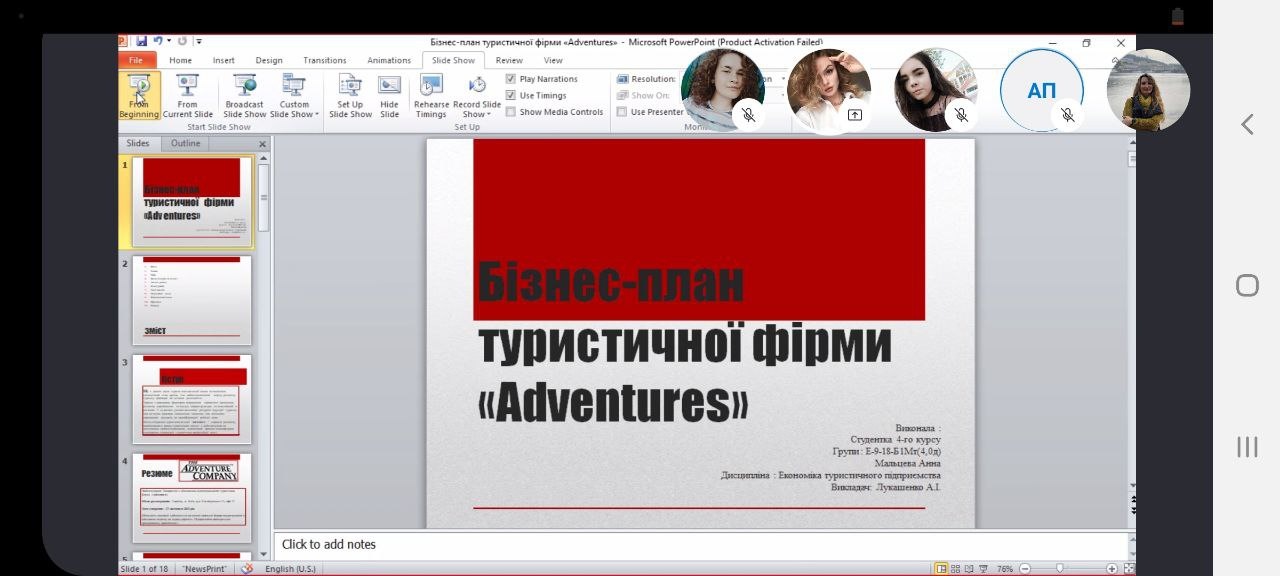Image resolution: width=1280 pixels, height=576 pixels.
Task: Uncheck Play Narrations checkbox
Action: (x=511, y=79)
